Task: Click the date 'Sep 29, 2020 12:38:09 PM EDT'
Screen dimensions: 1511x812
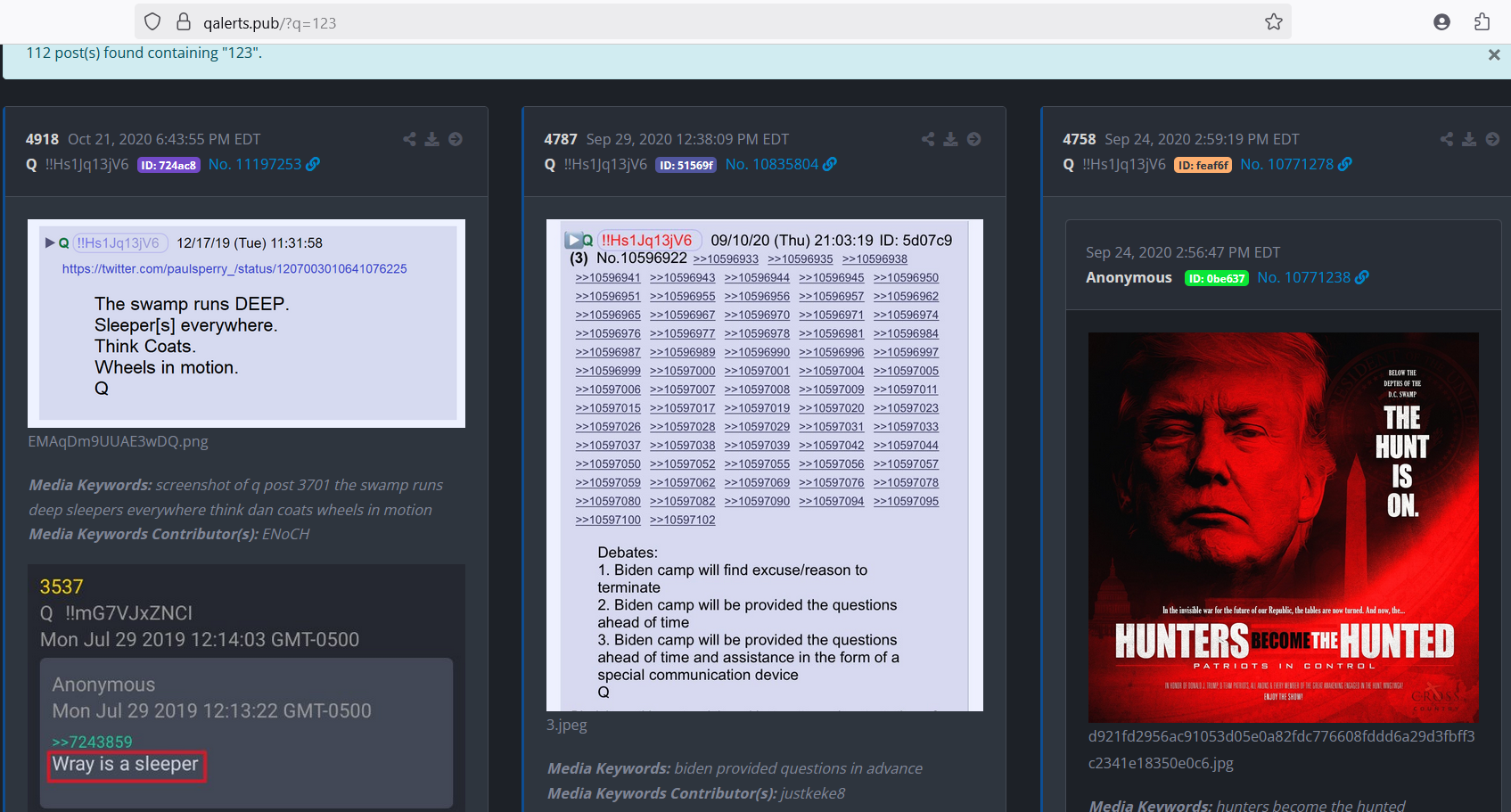Action: (x=687, y=139)
